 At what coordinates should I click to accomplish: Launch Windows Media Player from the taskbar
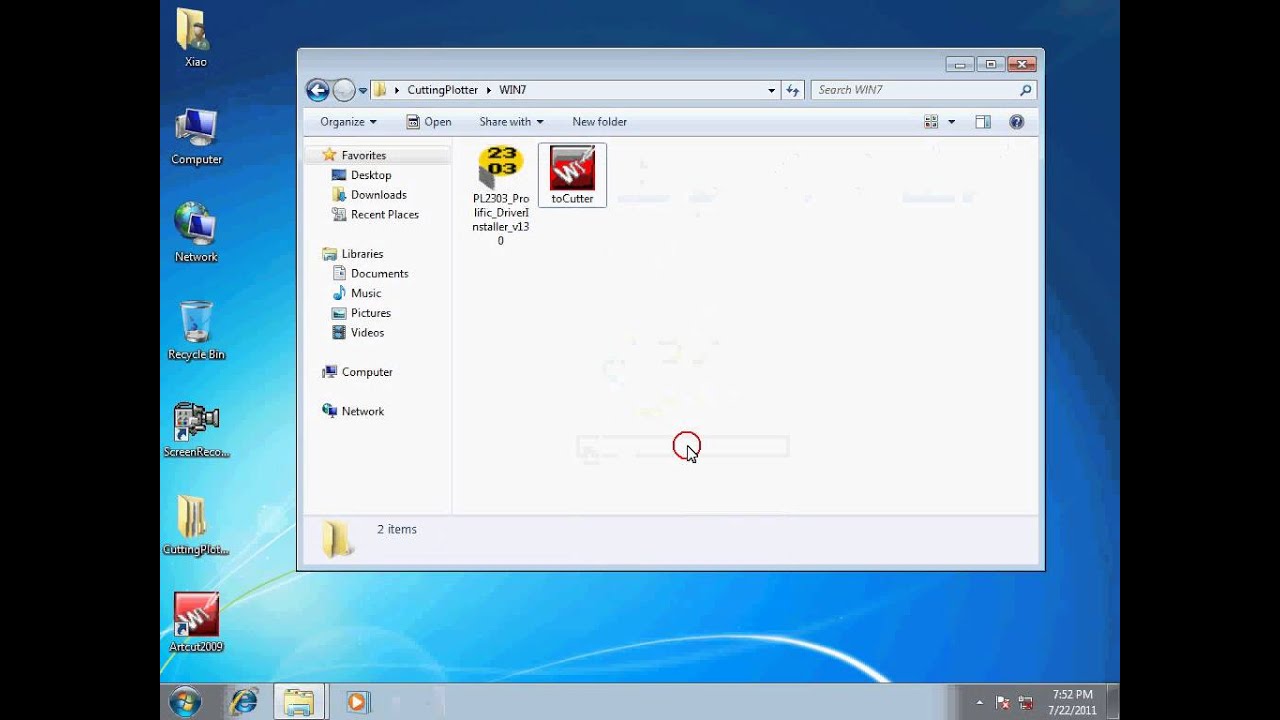coord(356,702)
